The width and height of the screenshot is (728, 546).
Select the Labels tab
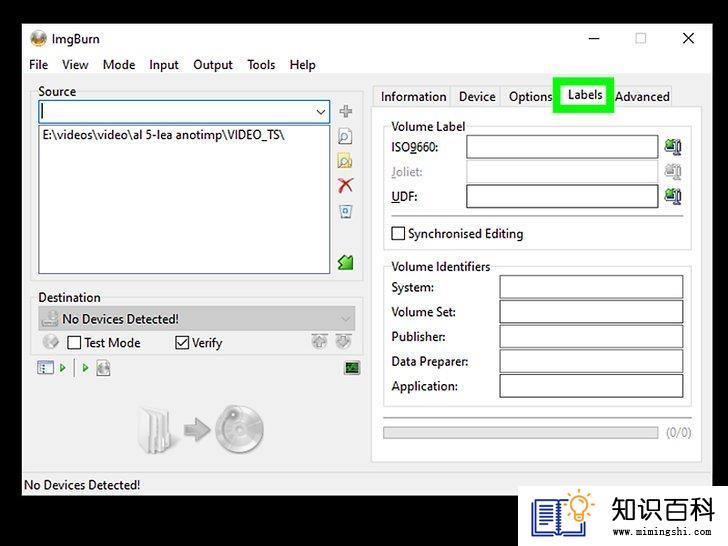pos(585,95)
